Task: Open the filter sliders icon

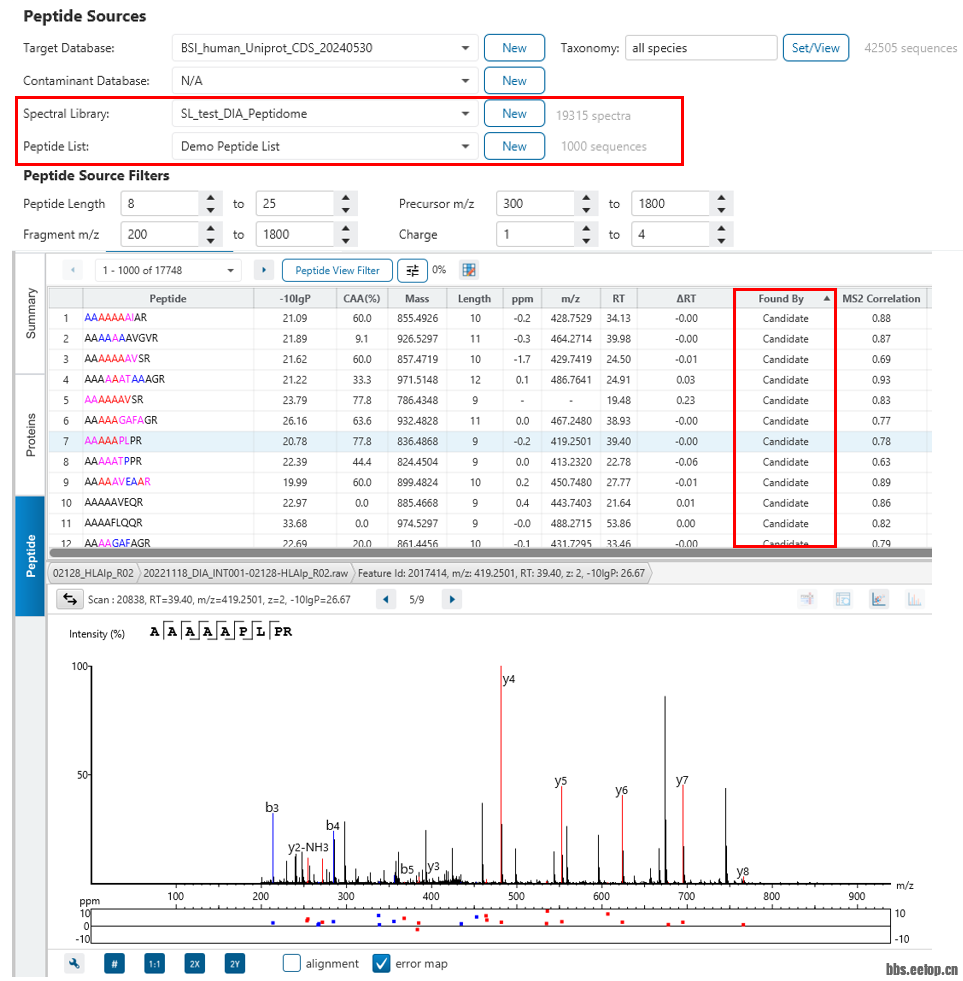Action: pyautogui.click(x=412, y=270)
